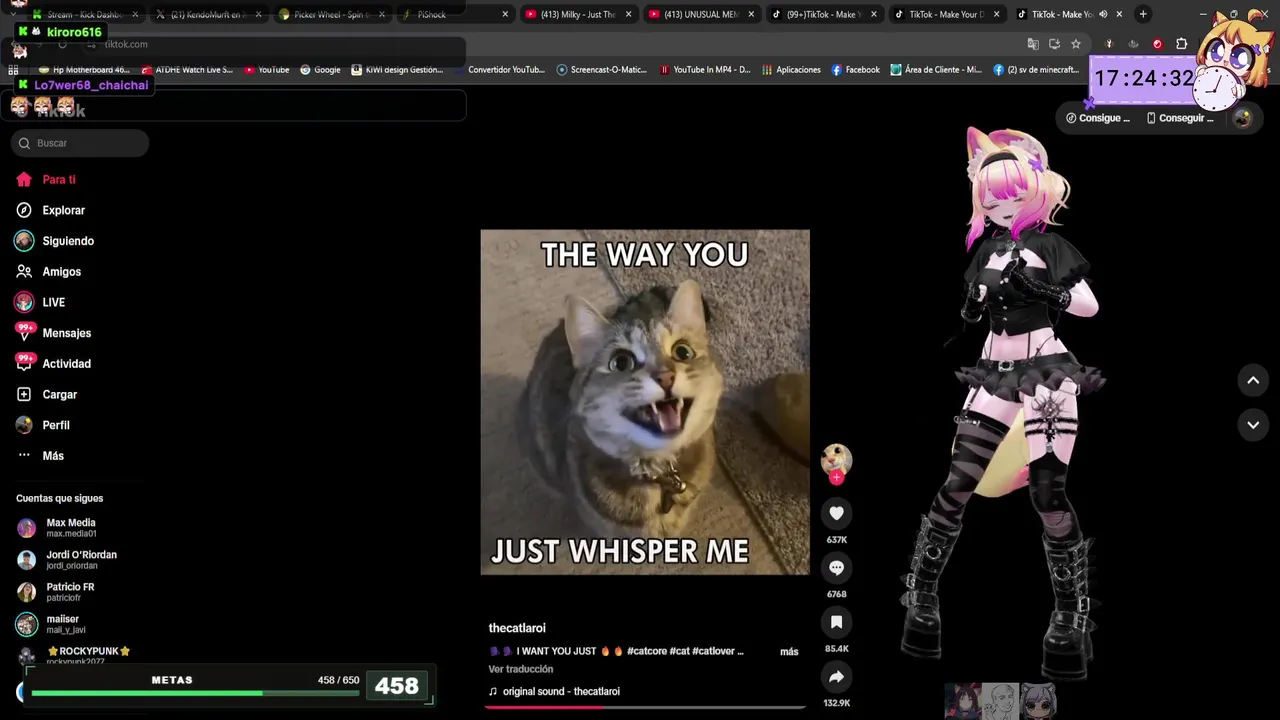Click the Conseguir button
1280x720 pixels.
pyautogui.click(x=1180, y=118)
